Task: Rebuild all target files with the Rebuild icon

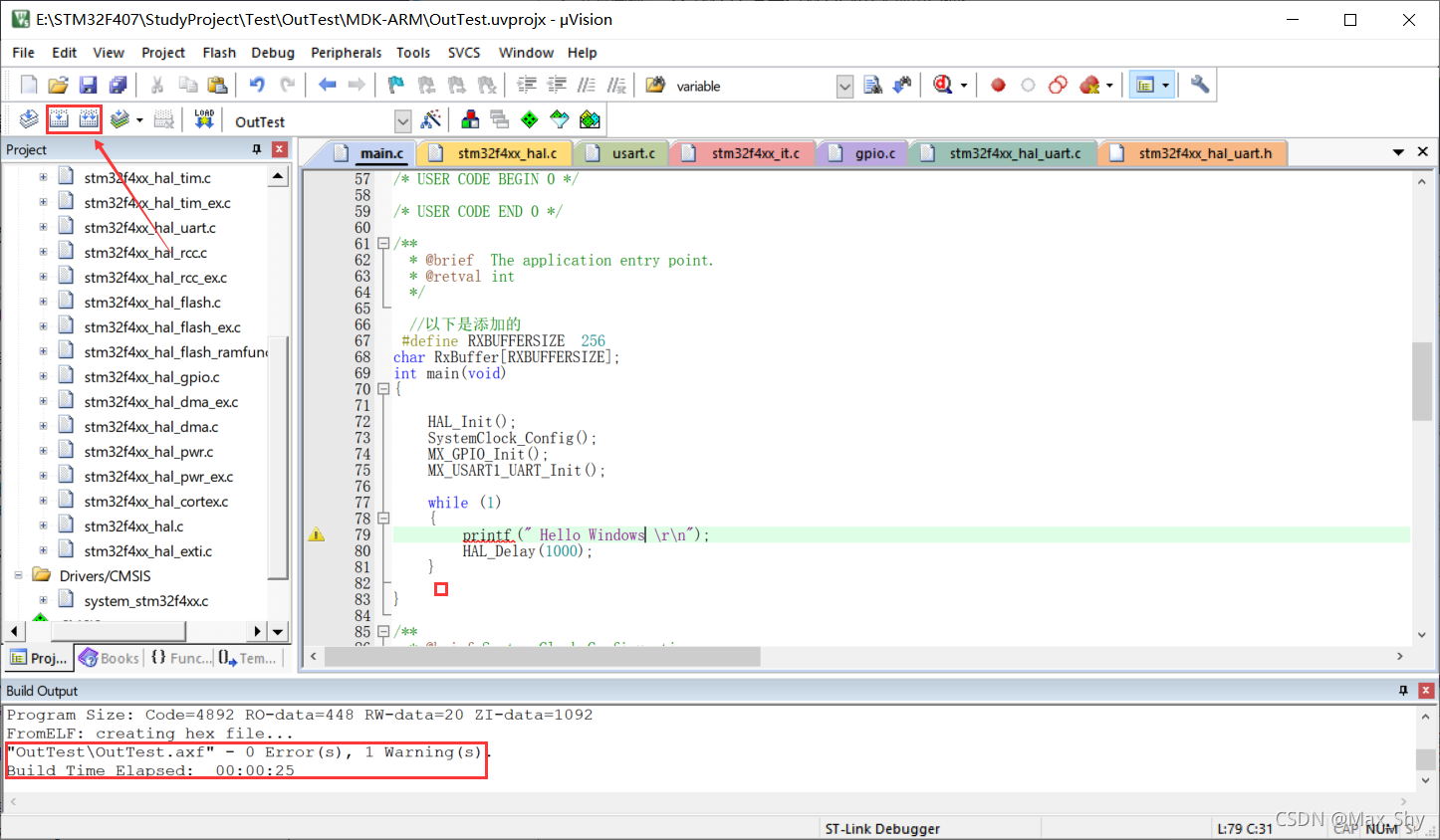Action: pos(89,120)
